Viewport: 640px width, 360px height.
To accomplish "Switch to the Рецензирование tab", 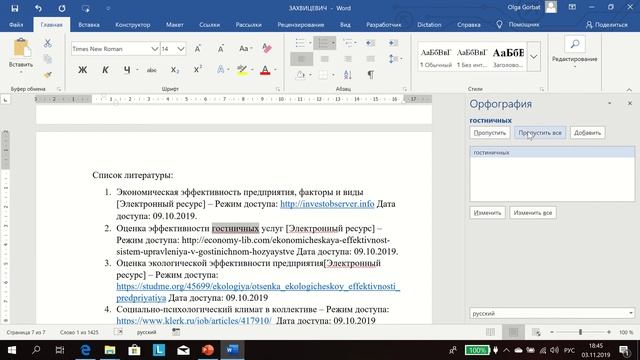I will (300, 25).
